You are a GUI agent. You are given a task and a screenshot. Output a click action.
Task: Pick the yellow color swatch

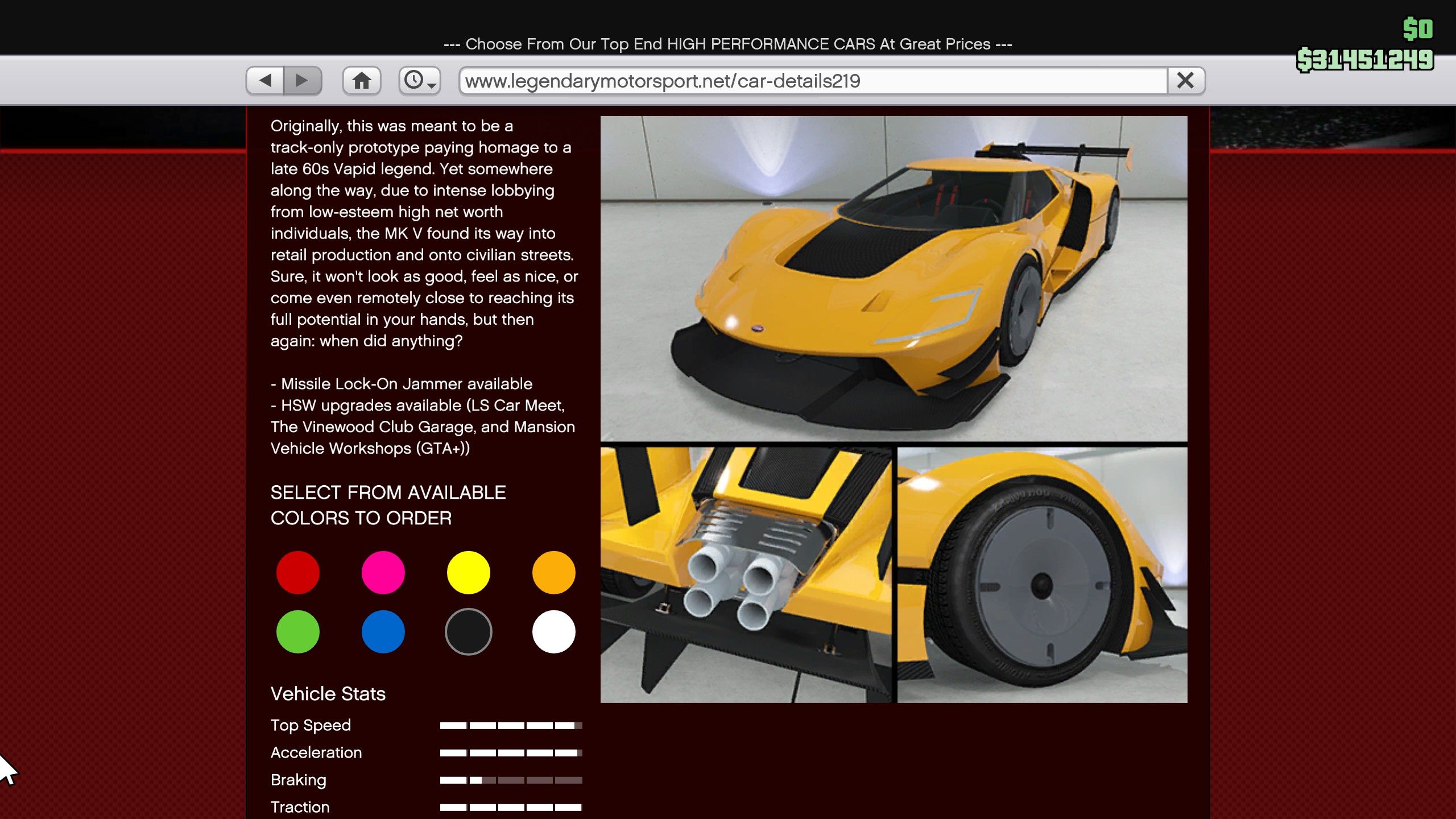pos(468,572)
